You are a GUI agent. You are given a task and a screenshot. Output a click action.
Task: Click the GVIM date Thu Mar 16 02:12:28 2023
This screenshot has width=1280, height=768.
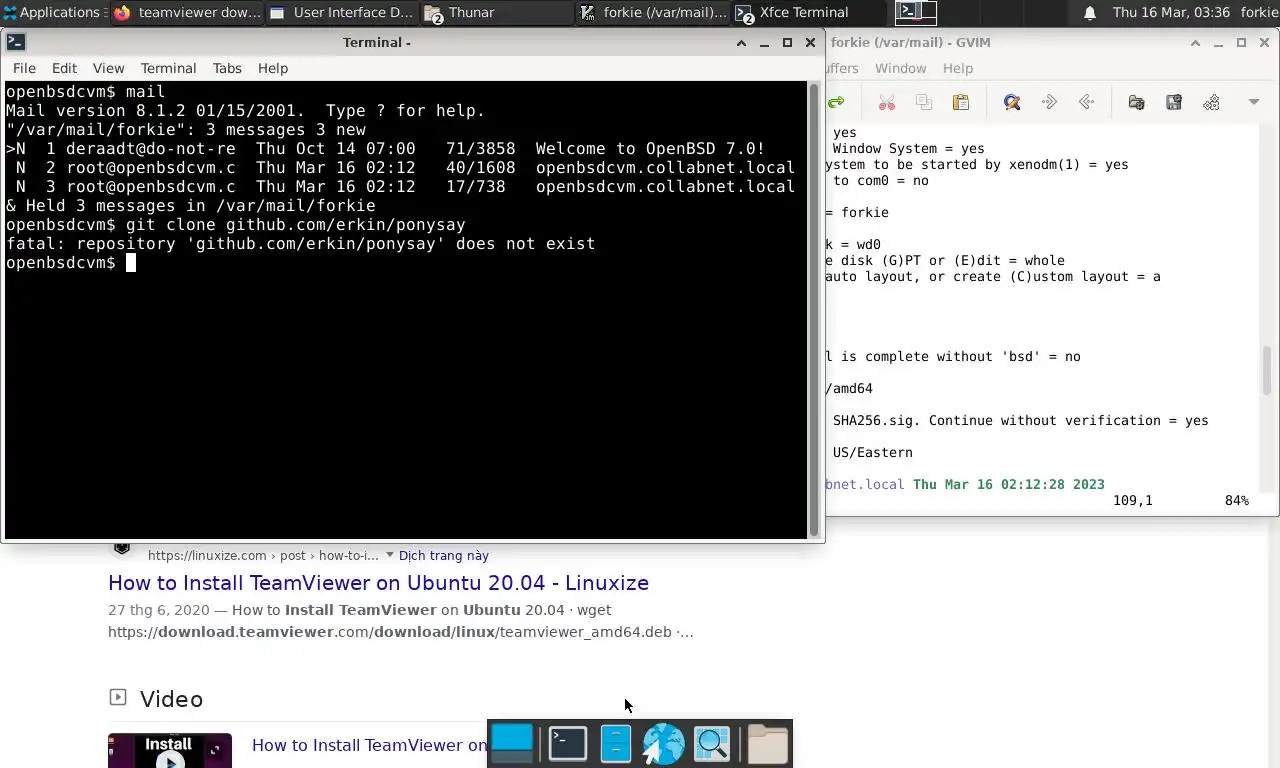click(x=1008, y=484)
